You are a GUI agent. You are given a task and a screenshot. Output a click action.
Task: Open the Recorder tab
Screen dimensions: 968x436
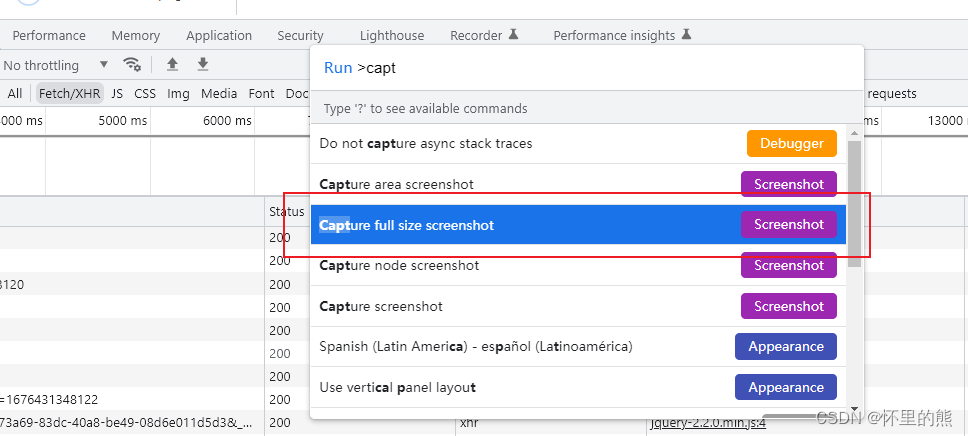coord(484,36)
